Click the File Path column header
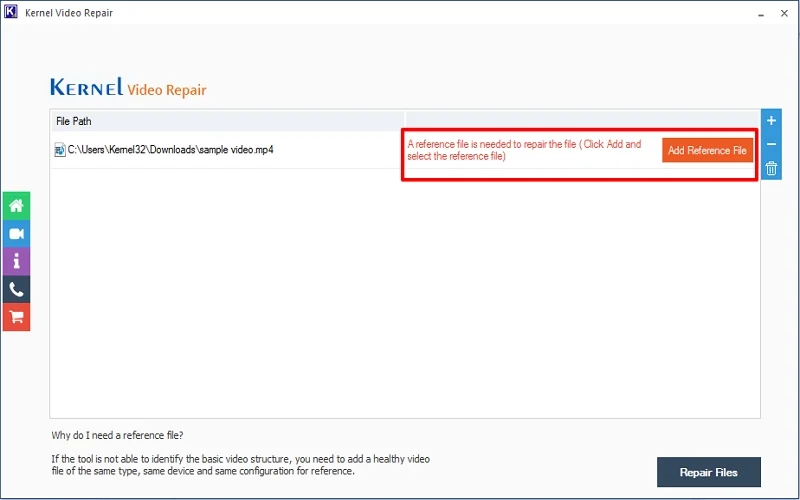 [x=228, y=121]
